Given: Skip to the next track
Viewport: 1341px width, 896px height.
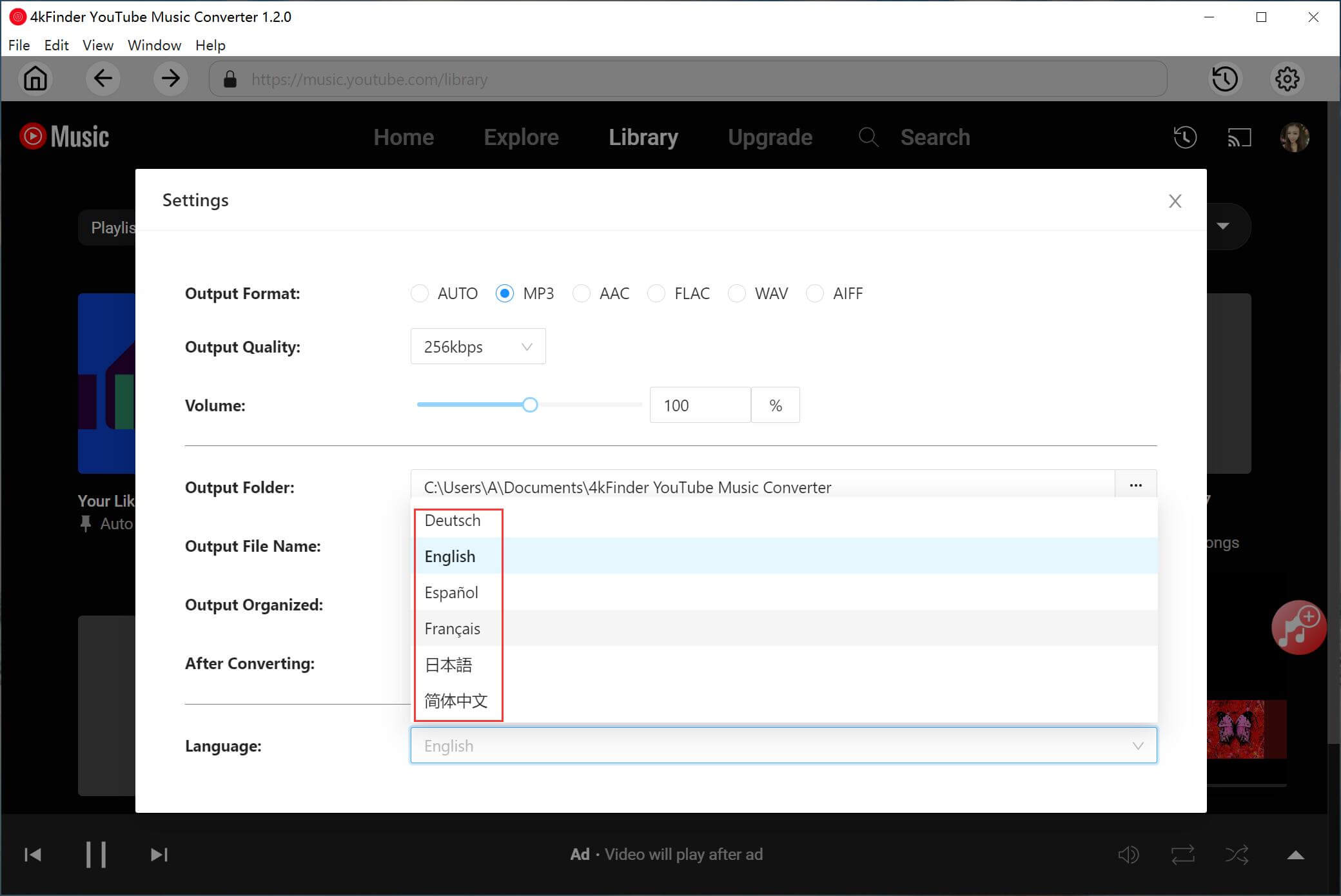Looking at the screenshot, I should click(x=159, y=855).
